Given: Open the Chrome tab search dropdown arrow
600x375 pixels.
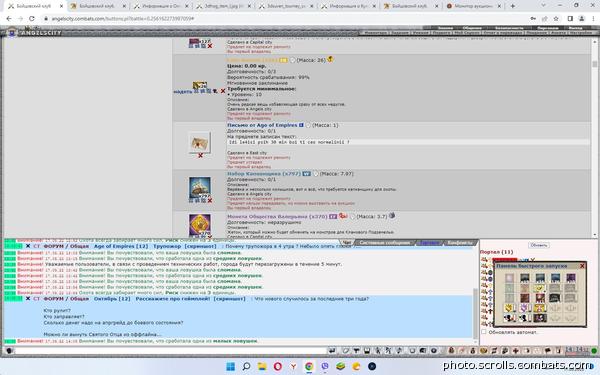Looking at the screenshot, I should click(544, 6).
